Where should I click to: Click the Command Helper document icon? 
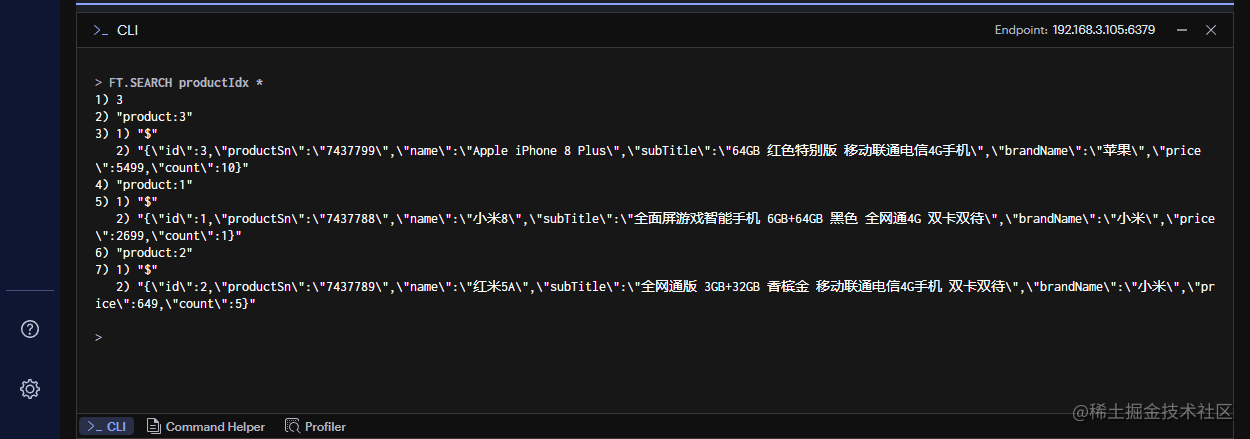click(153, 426)
